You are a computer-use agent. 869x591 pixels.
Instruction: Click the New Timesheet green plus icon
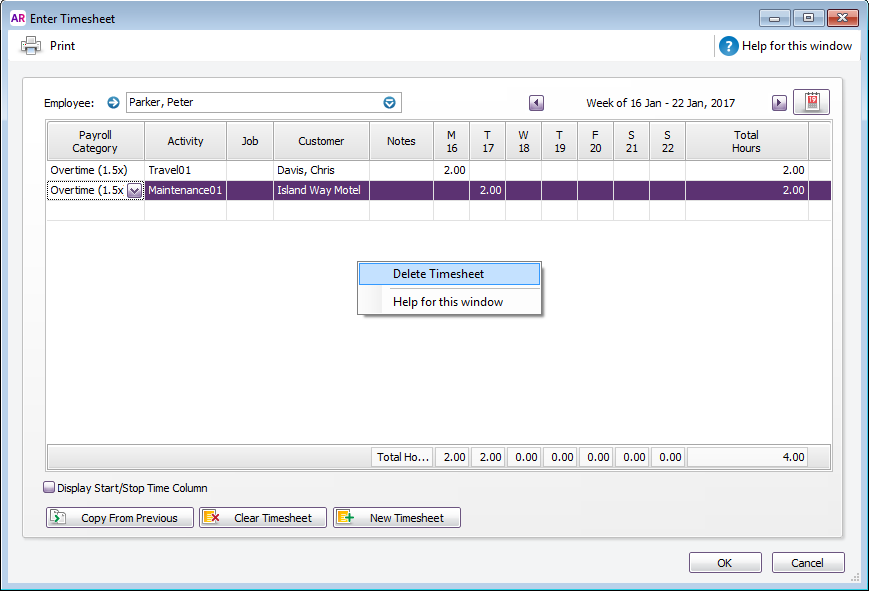click(x=345, y=517)
